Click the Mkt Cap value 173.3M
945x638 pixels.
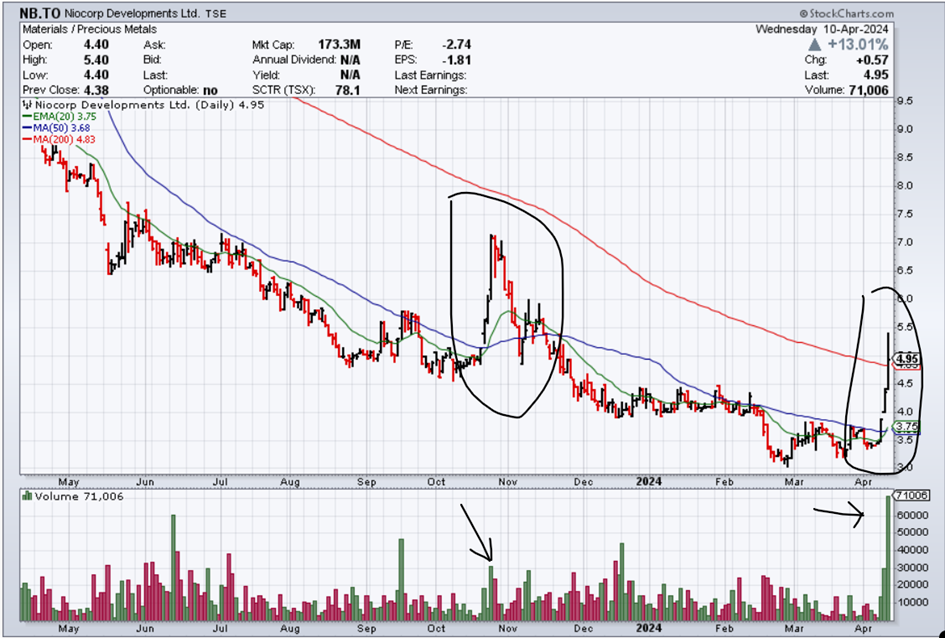(x=339, y=45)
